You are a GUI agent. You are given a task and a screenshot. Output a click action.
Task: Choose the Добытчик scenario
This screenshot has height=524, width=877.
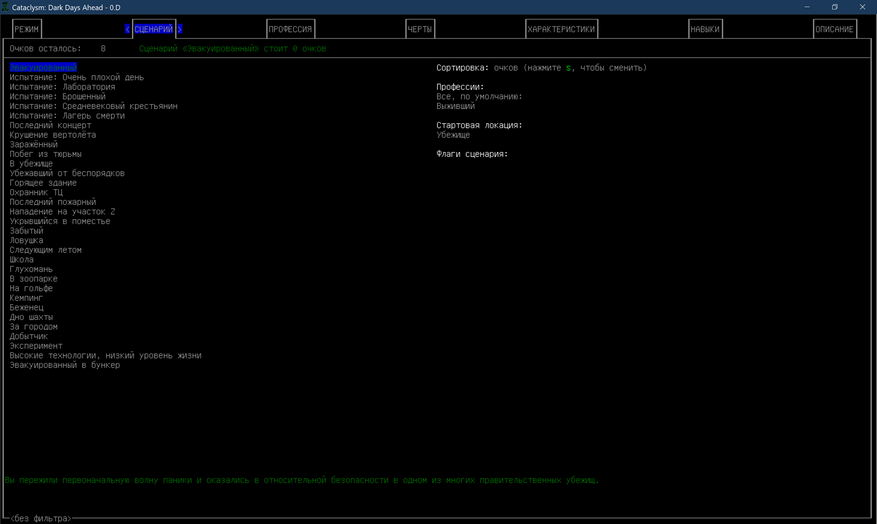(29, 336)
